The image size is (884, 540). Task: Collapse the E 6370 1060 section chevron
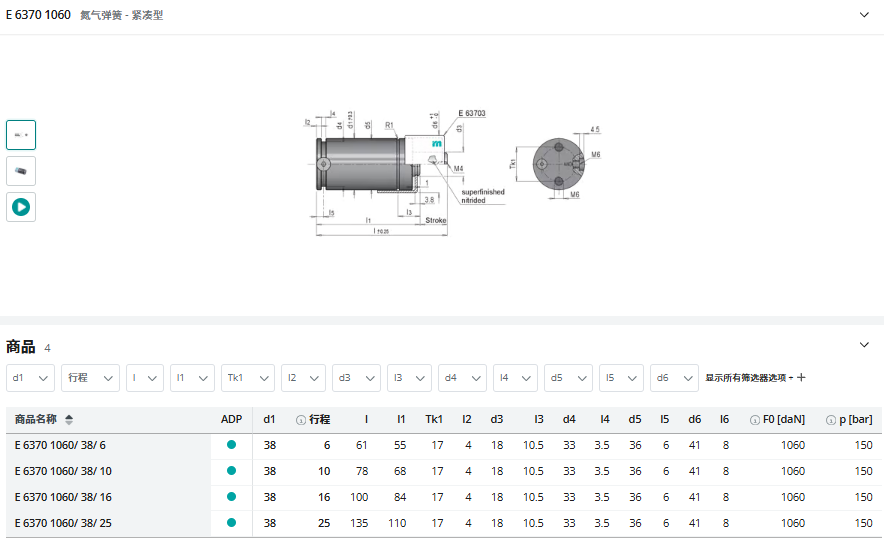click(864, 15)
